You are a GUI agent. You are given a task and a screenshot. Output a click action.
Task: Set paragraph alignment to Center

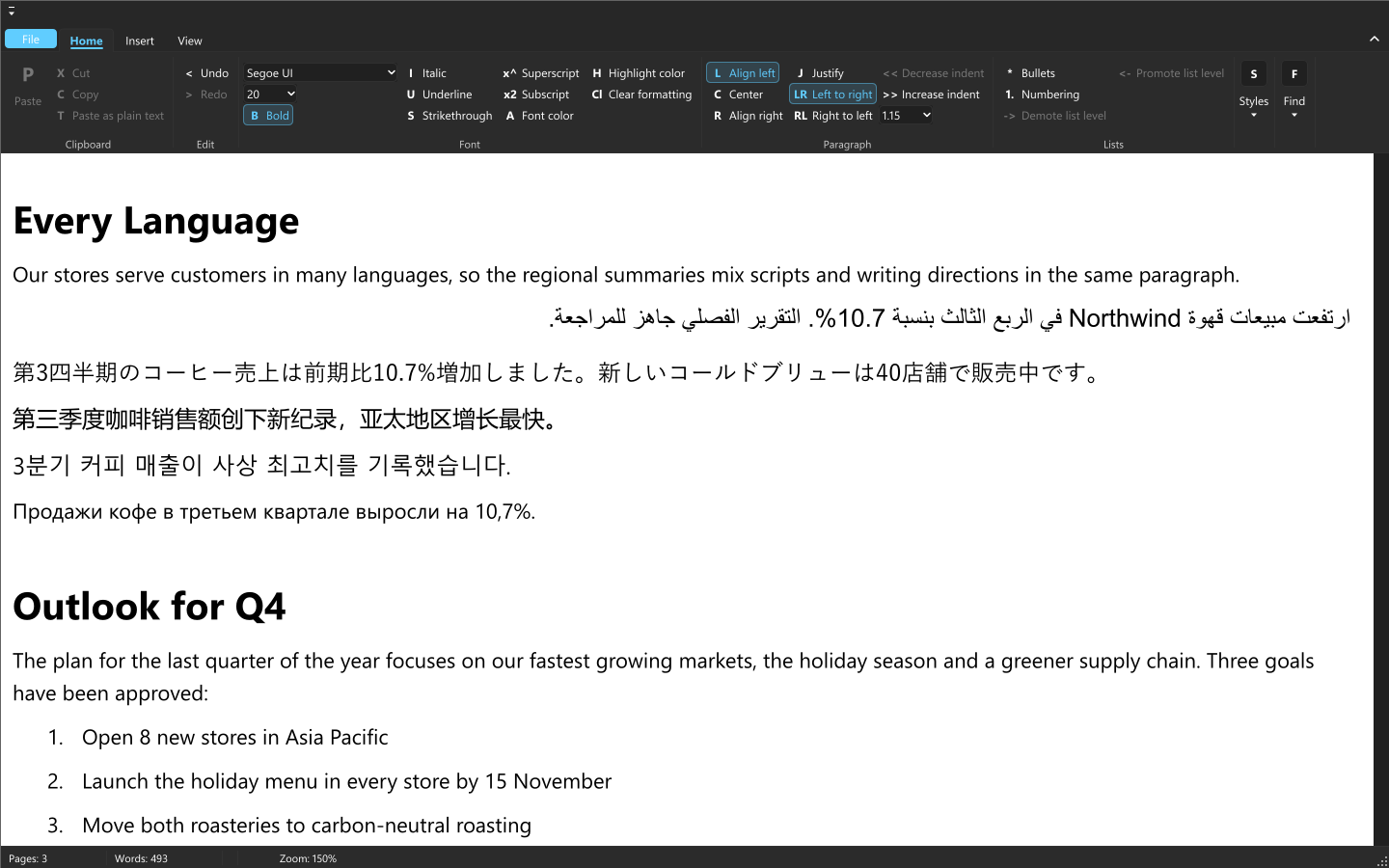(x=738, y=95)
